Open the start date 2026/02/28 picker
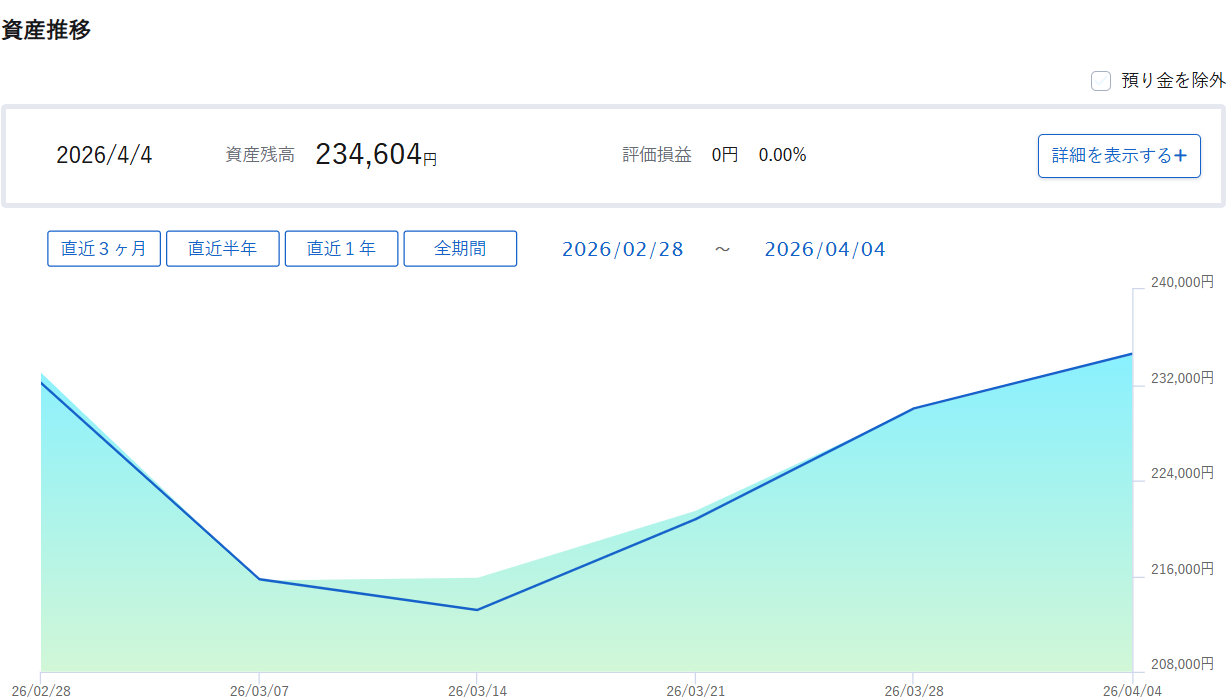The height and width of the screenshot is (700, 1231). (622, 249)
